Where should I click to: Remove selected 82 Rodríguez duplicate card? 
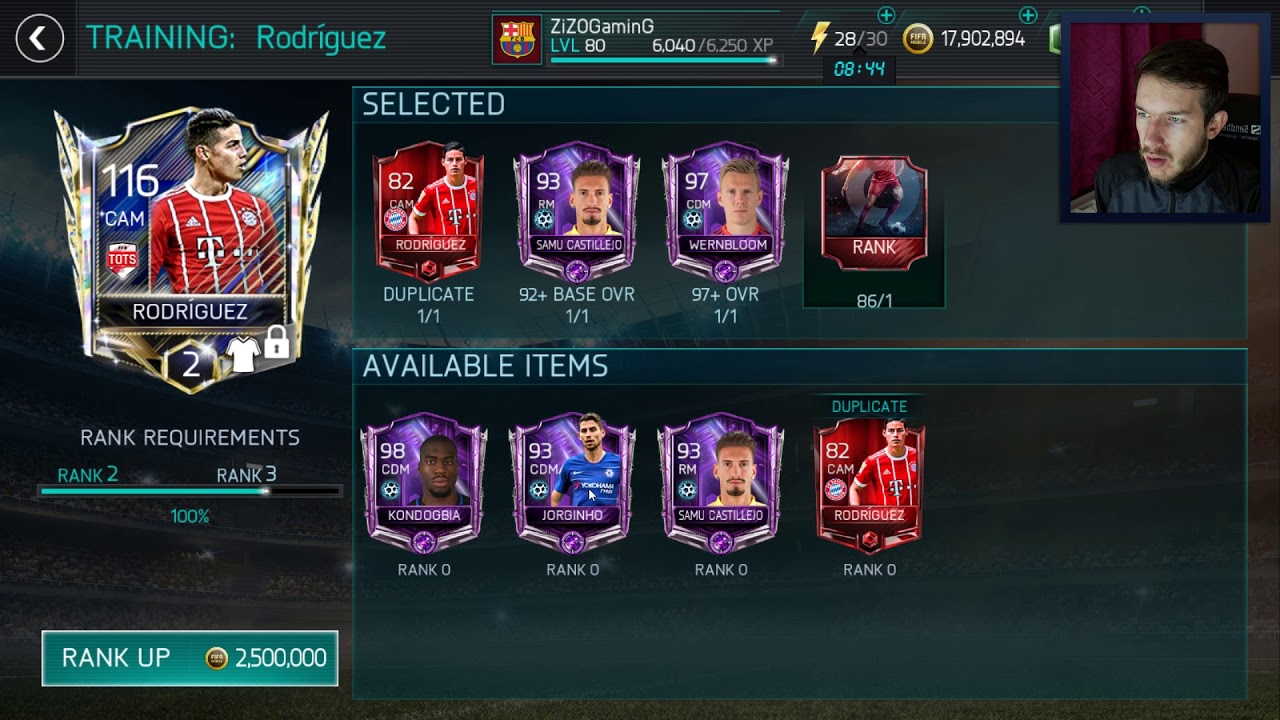pyautogui.click(x=428, y=212)
